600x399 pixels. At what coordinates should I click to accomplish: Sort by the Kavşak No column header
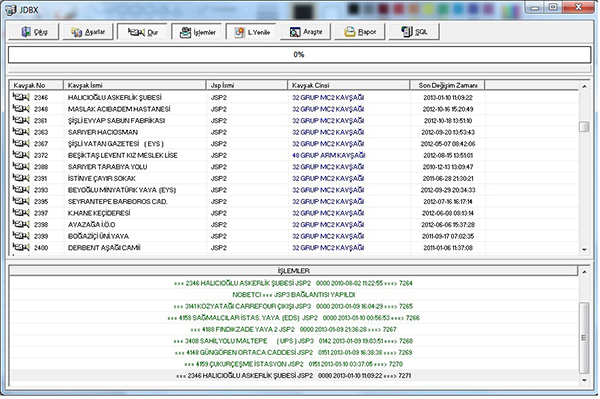tap(36, 85)
